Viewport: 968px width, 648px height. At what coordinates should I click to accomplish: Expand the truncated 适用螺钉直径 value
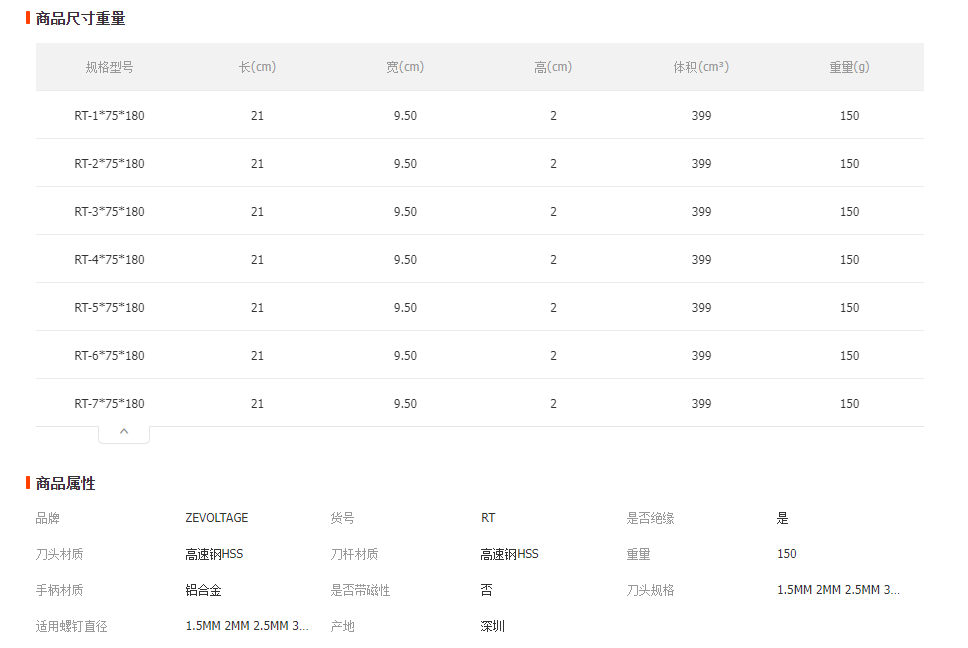pos(247,626)
